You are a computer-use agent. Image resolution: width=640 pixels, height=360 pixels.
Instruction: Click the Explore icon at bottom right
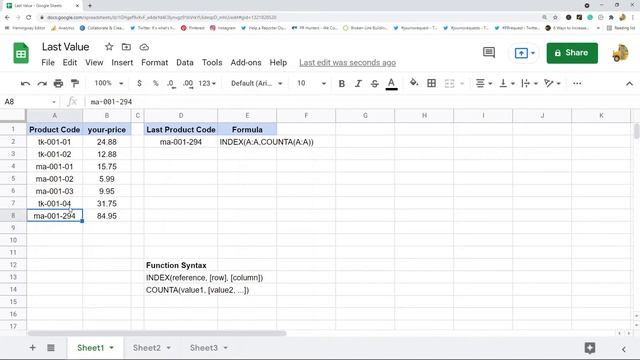pos(589,348)
